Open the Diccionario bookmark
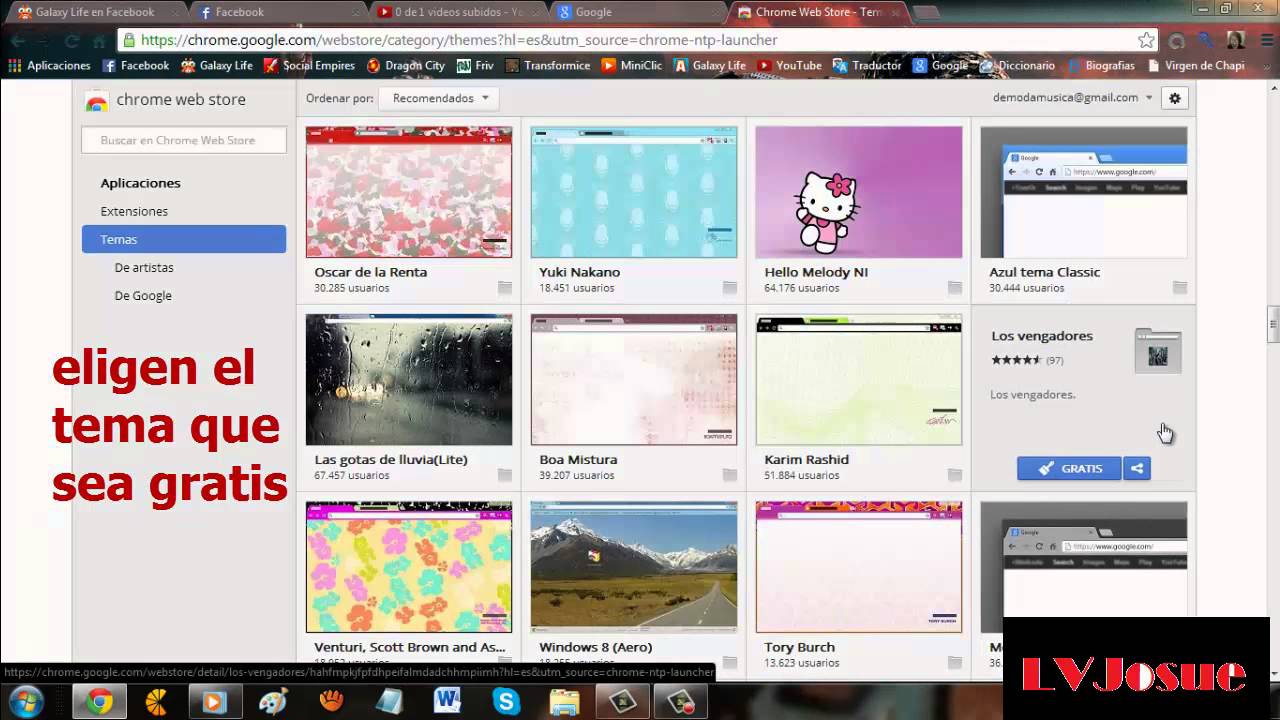1280x720 pixels. coord(1017,66)
